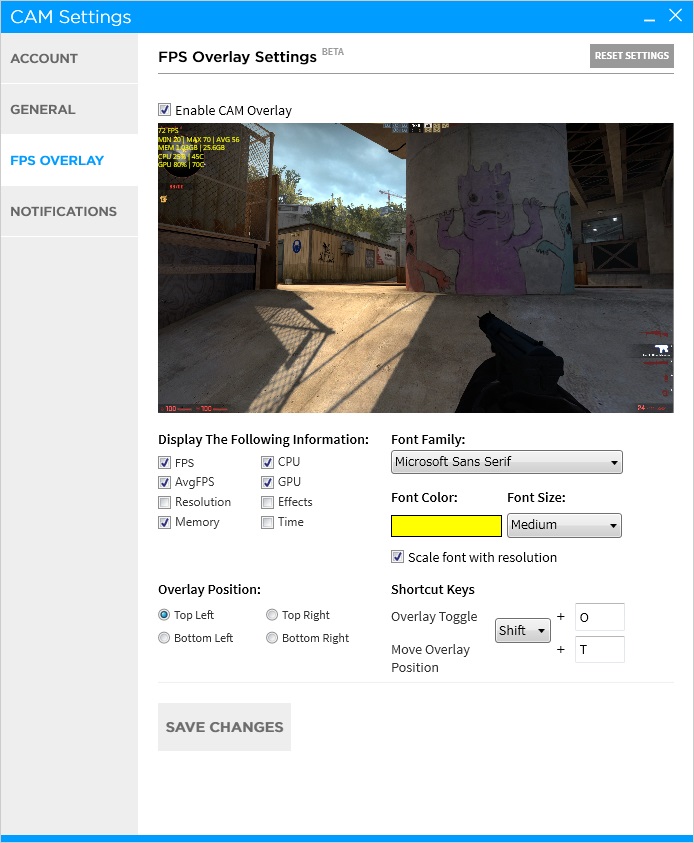694x843 pixels.
Task: Enable the Resolution checkbox
Action: click(164, 502)
